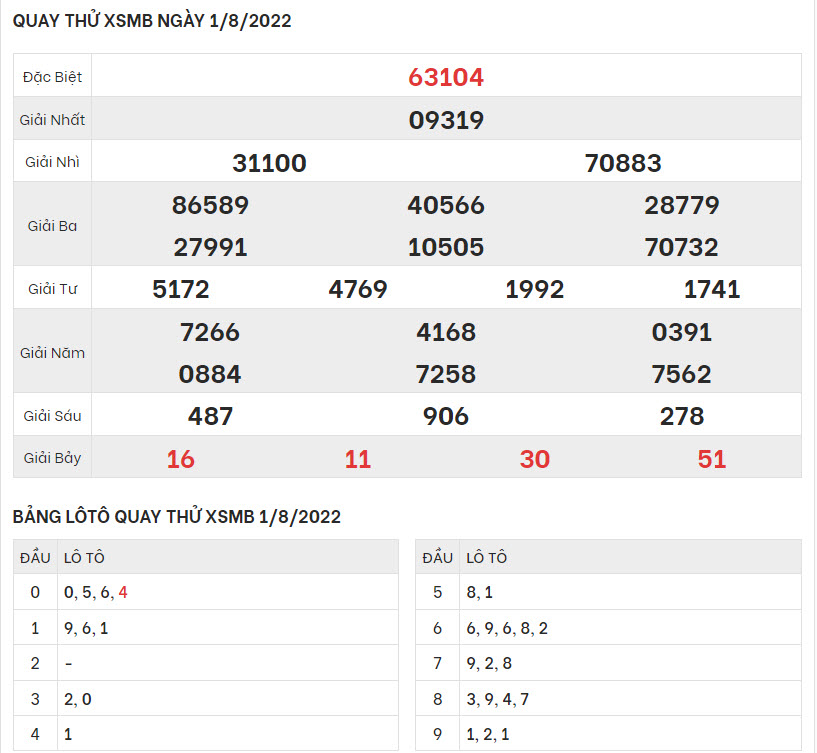
Task: Click the Giải Bảy row label
Action: [x=53, y=459]
